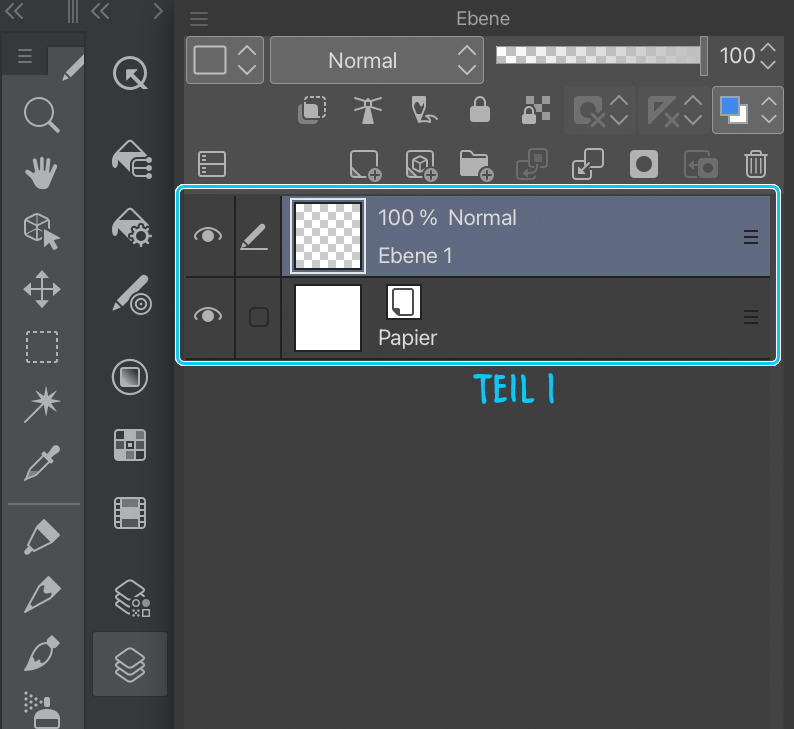The width and height of the screenshot is (794, 729).
Task: Select the Eyedropper tool
Action: [x=41, y=462]
